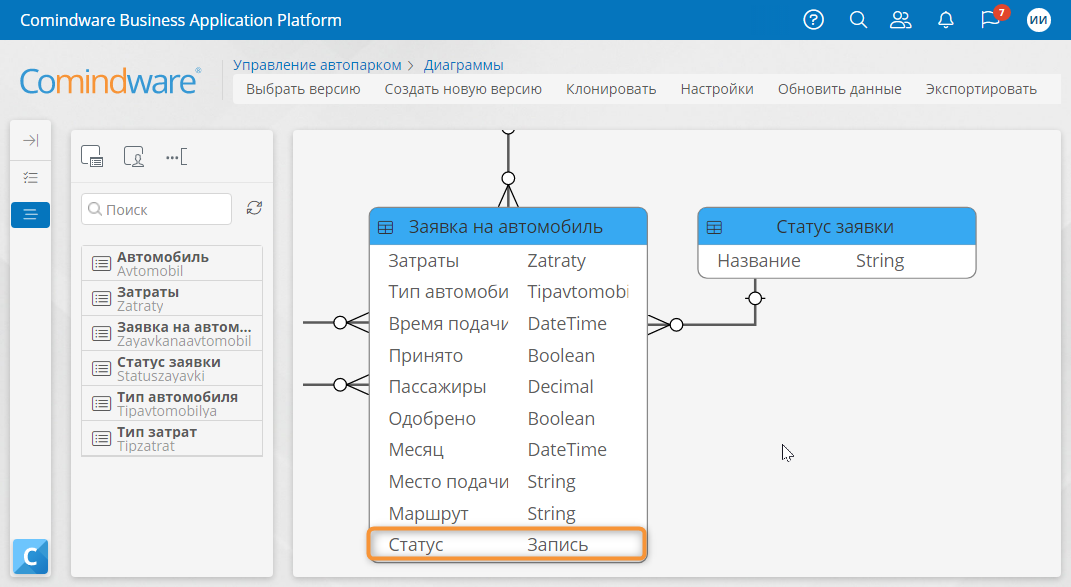The height and width of the screenshot is (587, 1071).
Task: Click the annotation bracket toolbar icon
Action: (x=176, y=157)
